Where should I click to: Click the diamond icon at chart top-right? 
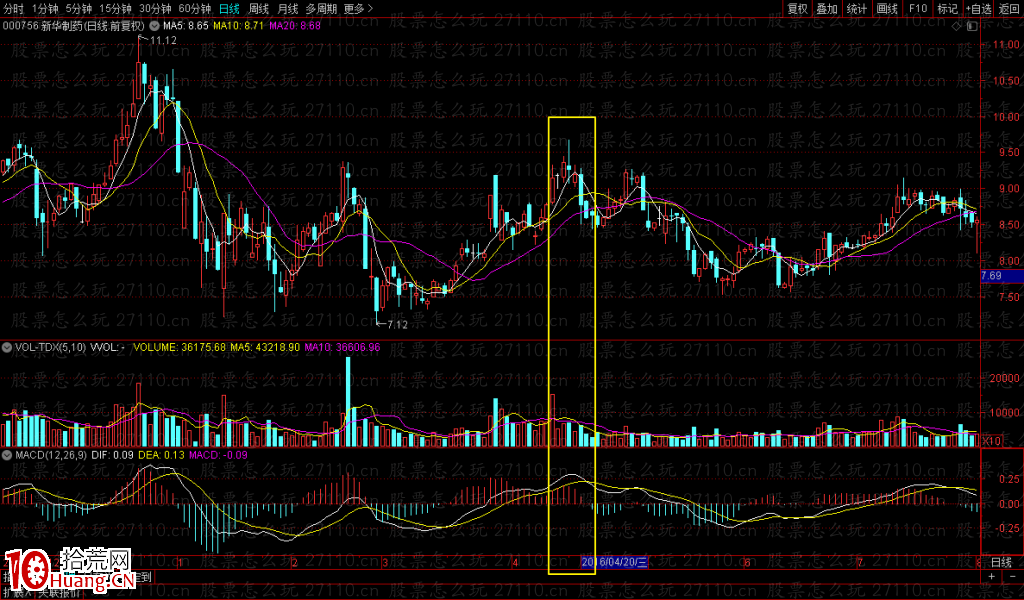click(x=956, y=26)
